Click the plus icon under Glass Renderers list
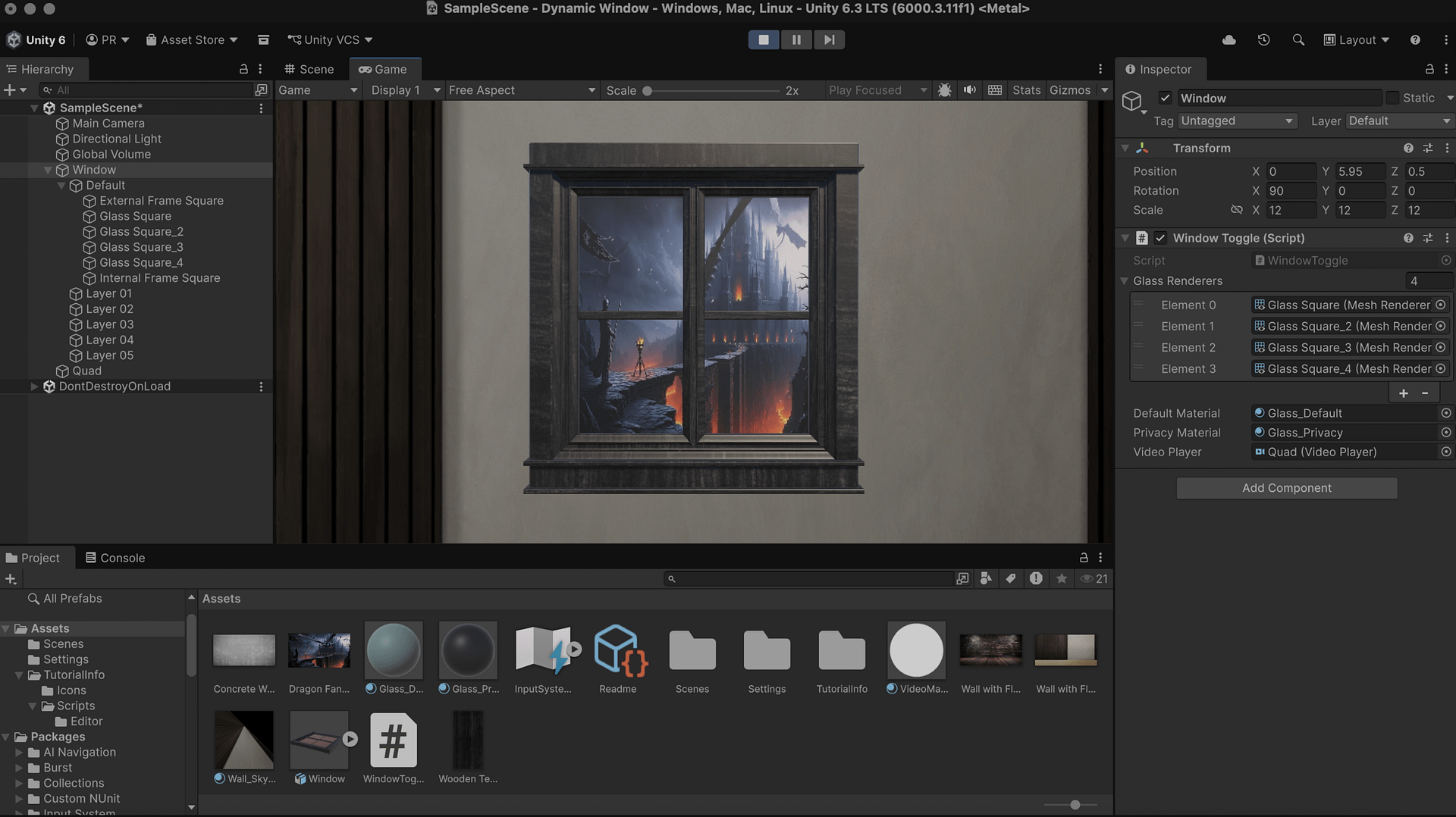The width and height of the screenshot is (1456, 817). [1404, 393]
